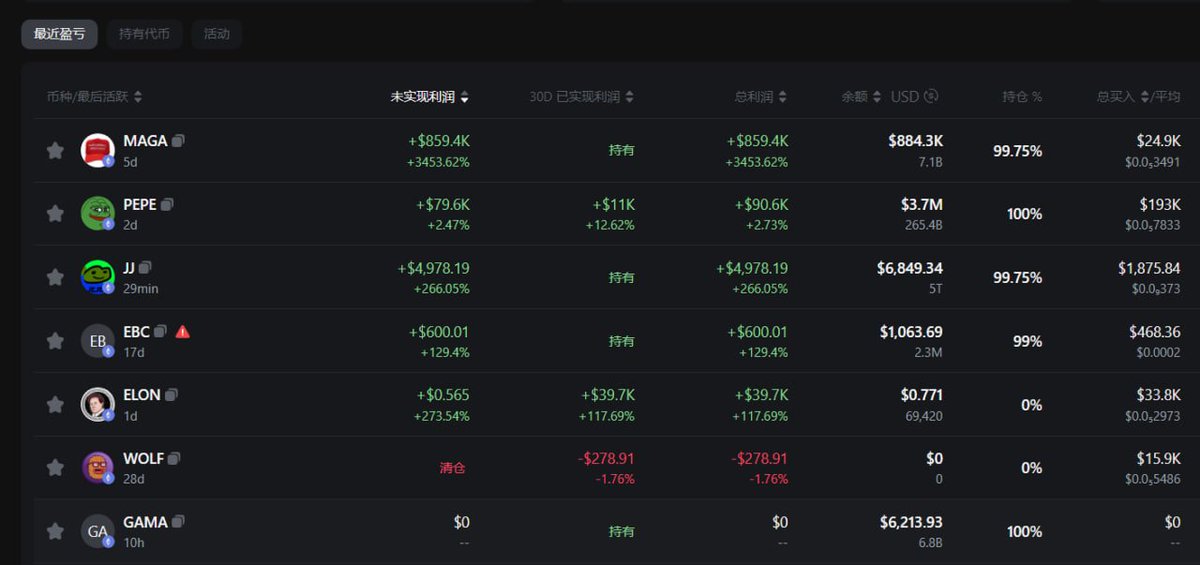
Task: Open WOLF token name link
Action: (143, 458)
